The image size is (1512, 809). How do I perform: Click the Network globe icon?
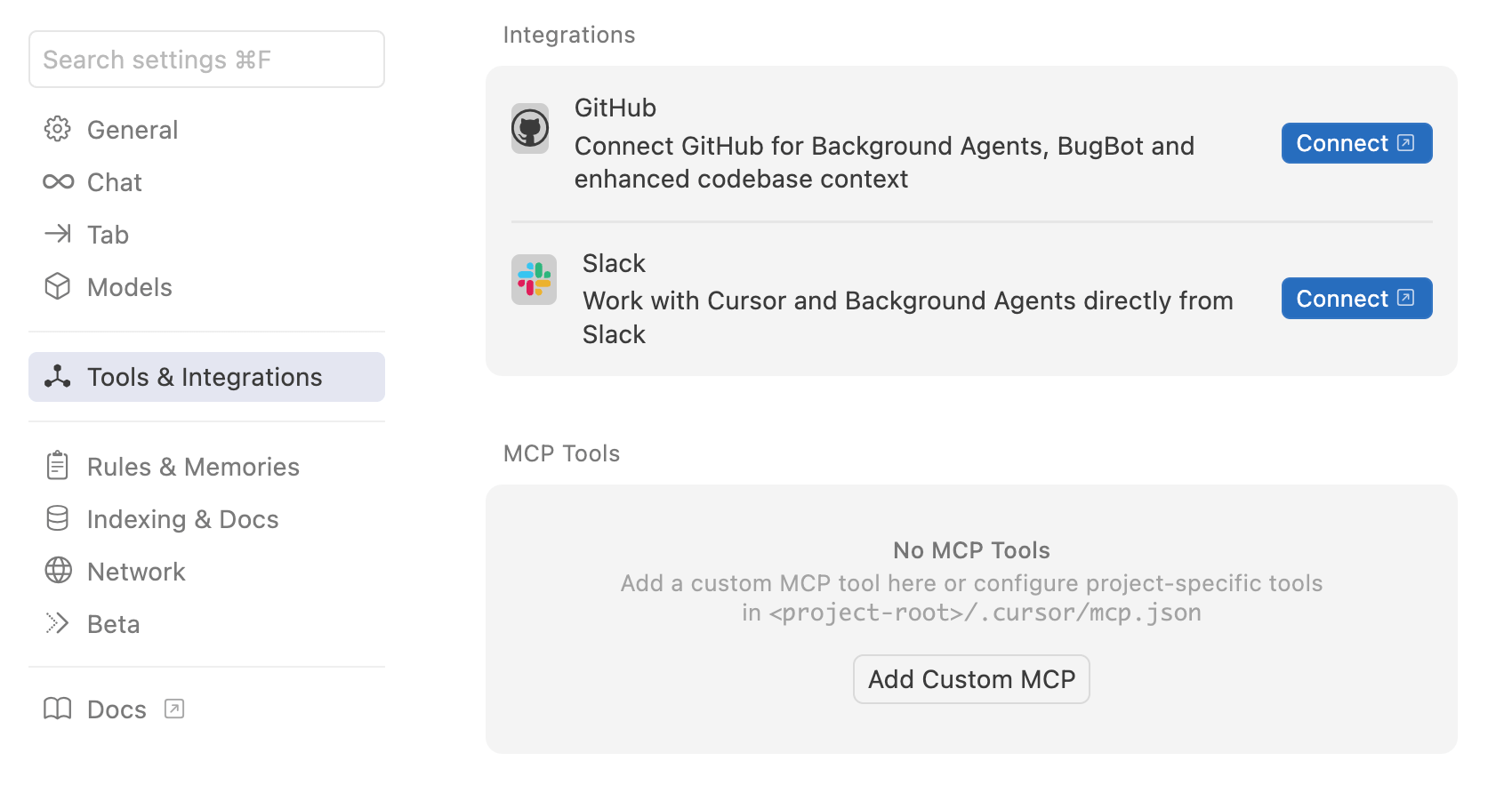(58, 570)
